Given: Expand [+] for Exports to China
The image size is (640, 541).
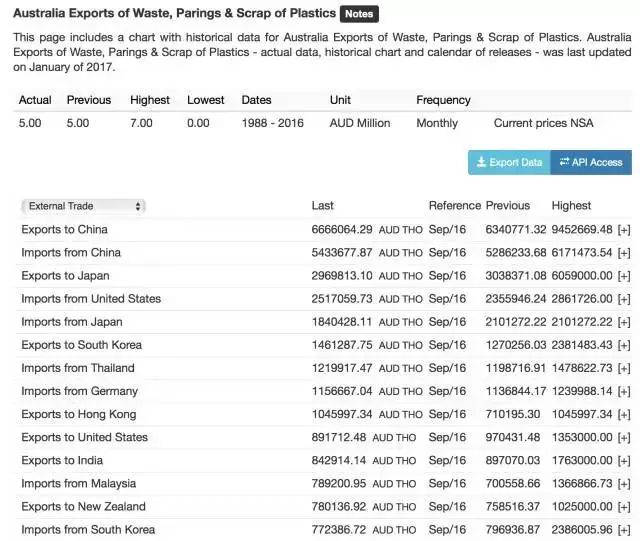Looking at the screenshot, I should (624, 230).
